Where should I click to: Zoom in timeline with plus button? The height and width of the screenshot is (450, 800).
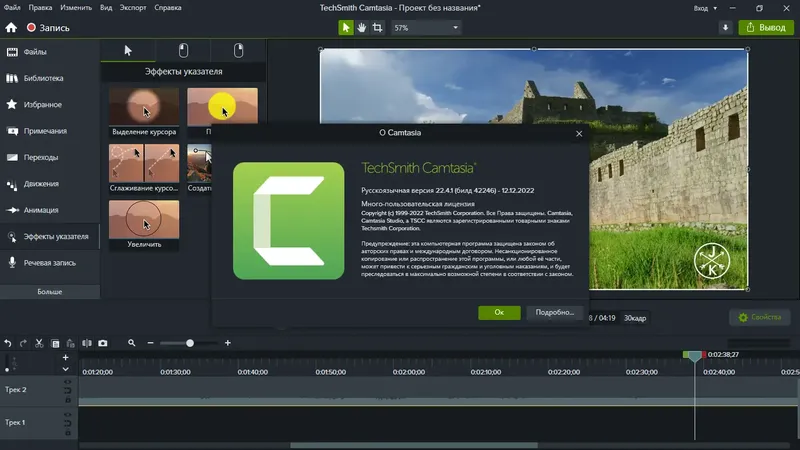pyautogui.click(x=228, y=343)
